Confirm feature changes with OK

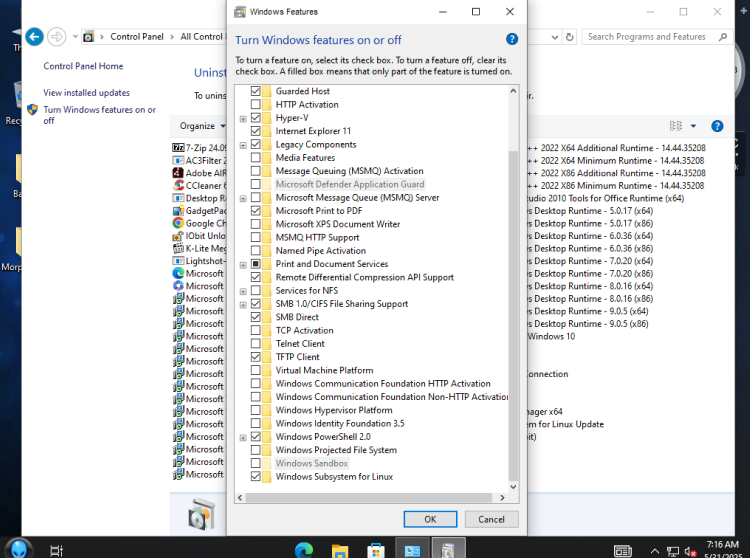click(x=430, y=519)
